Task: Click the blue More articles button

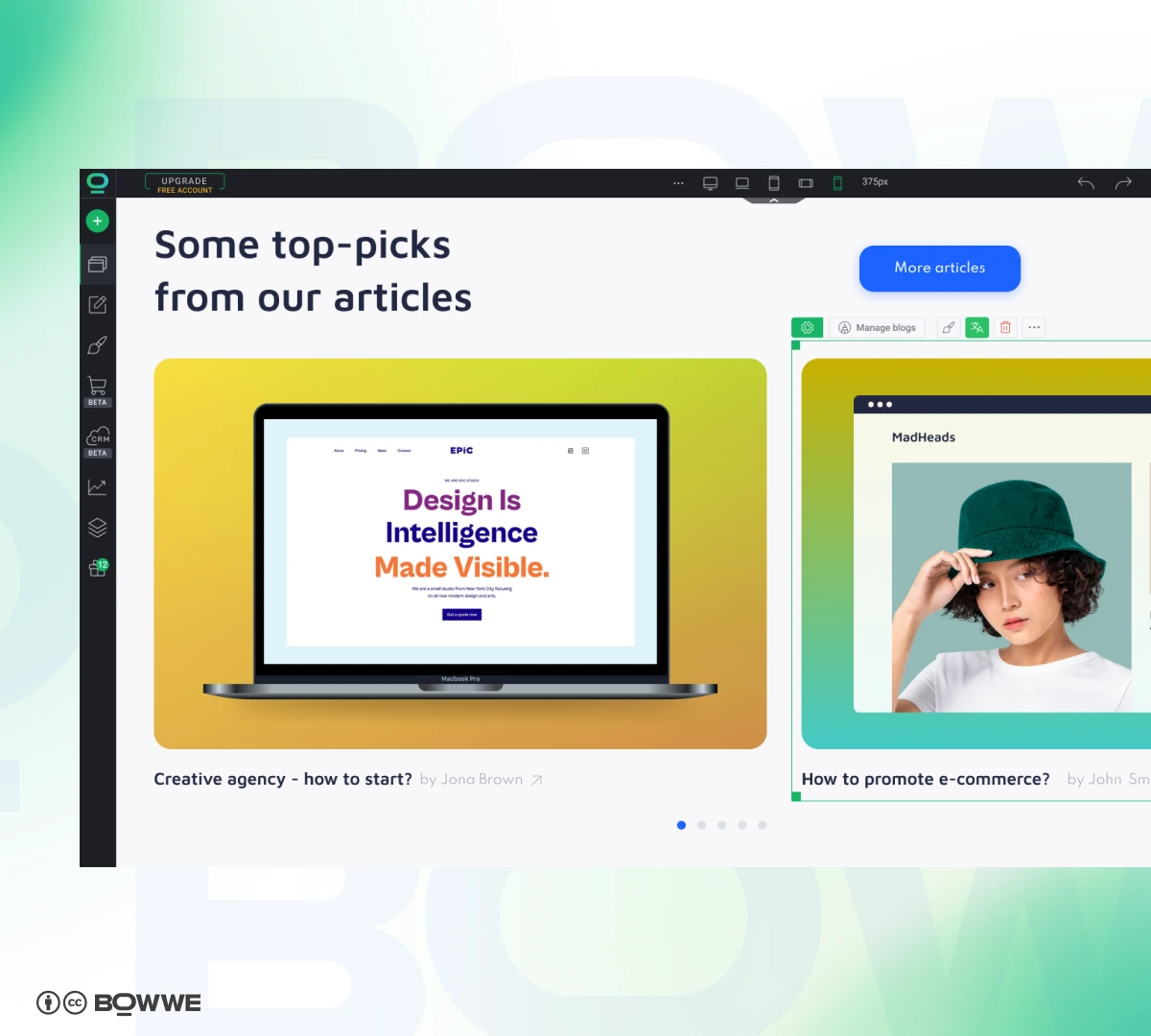Action: (940, 269)
